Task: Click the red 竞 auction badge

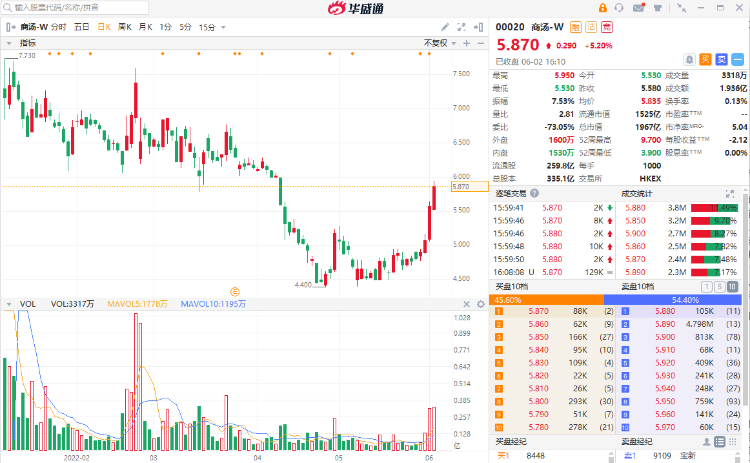Action: pos(607,27)
